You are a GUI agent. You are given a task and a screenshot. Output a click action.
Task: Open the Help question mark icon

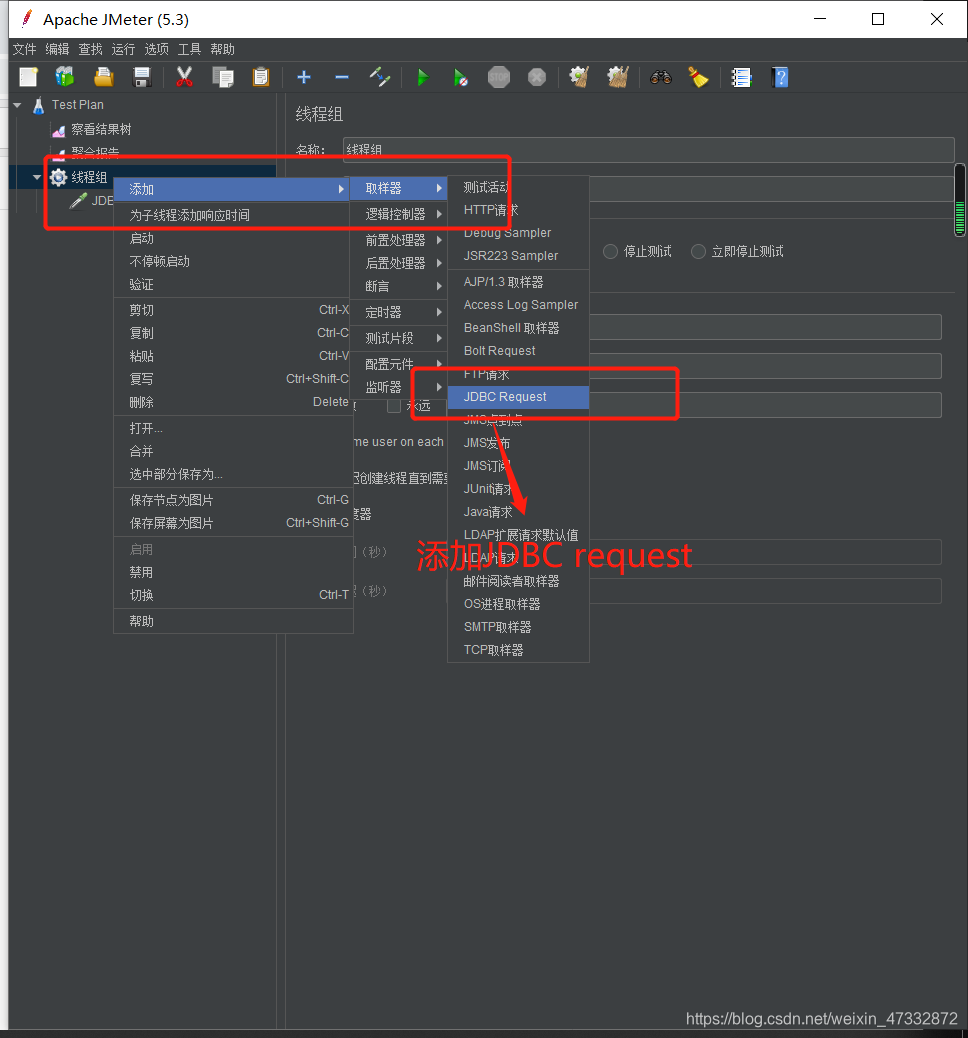[780, 77]
